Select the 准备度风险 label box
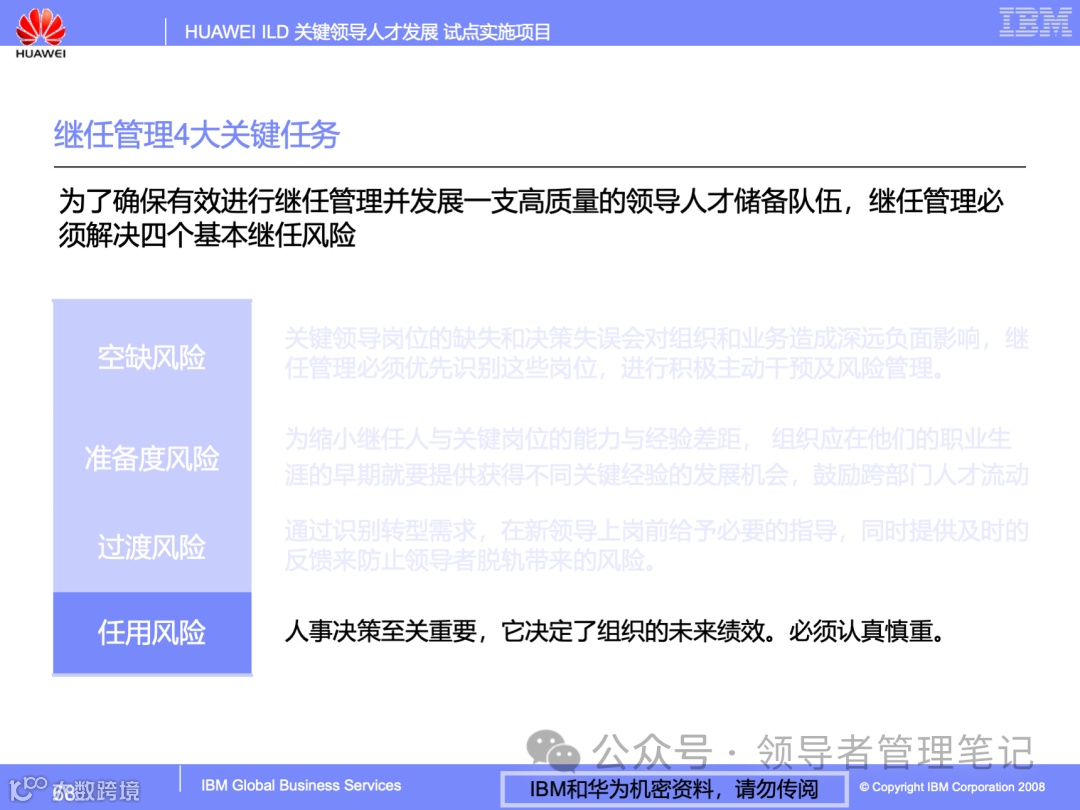 (x=151, y=460)
